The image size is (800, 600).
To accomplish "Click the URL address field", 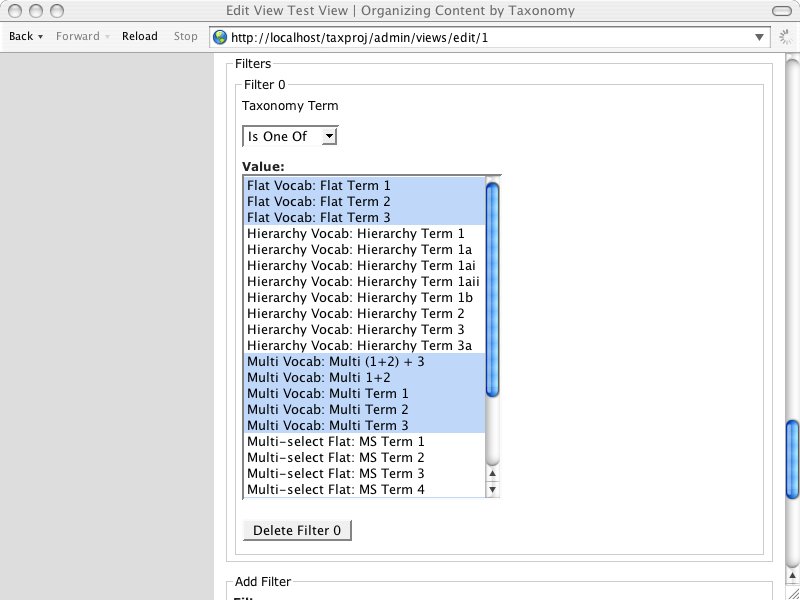I will pos(490,37).
